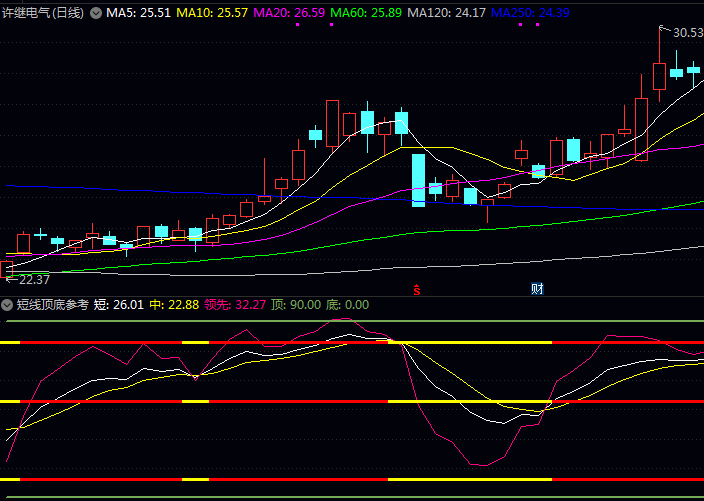Click the blue 财 financial marker icon
The image size is (704, 501).
pos(537,289)
